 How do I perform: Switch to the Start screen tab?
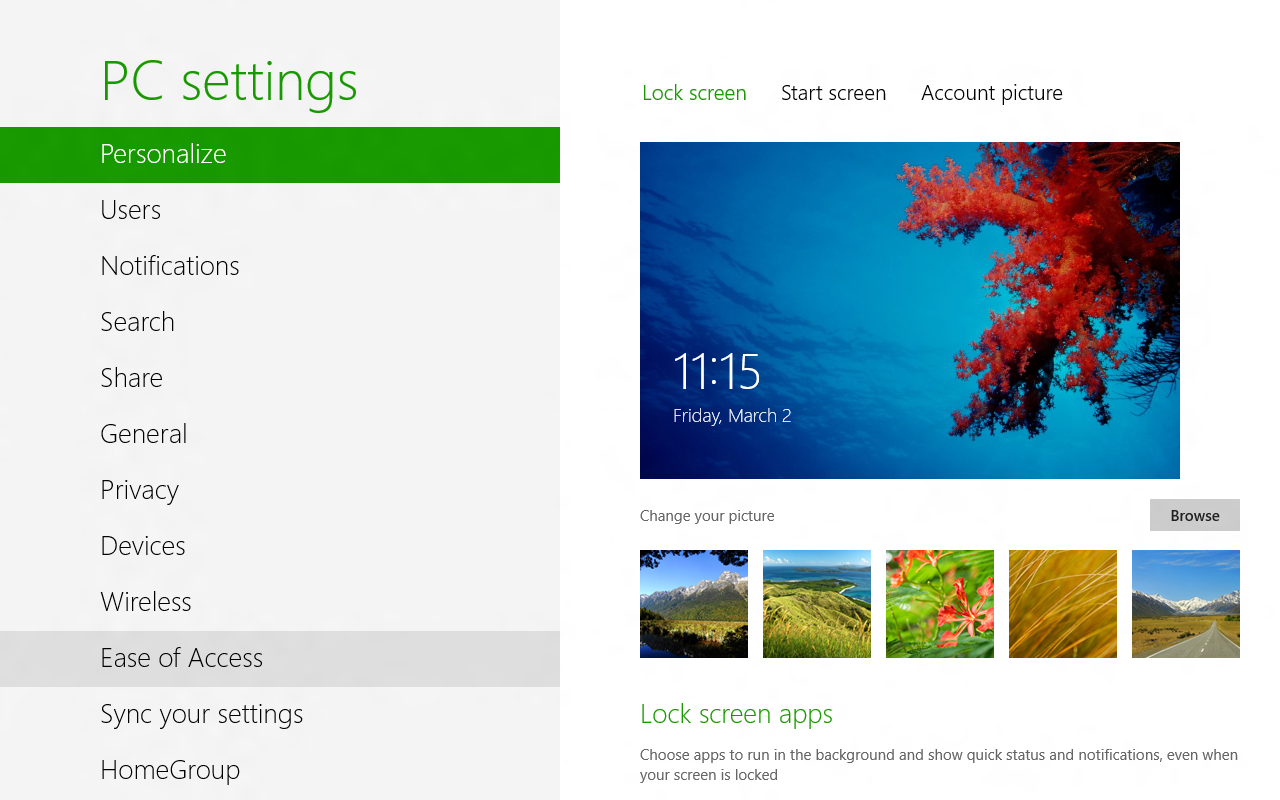833,93
